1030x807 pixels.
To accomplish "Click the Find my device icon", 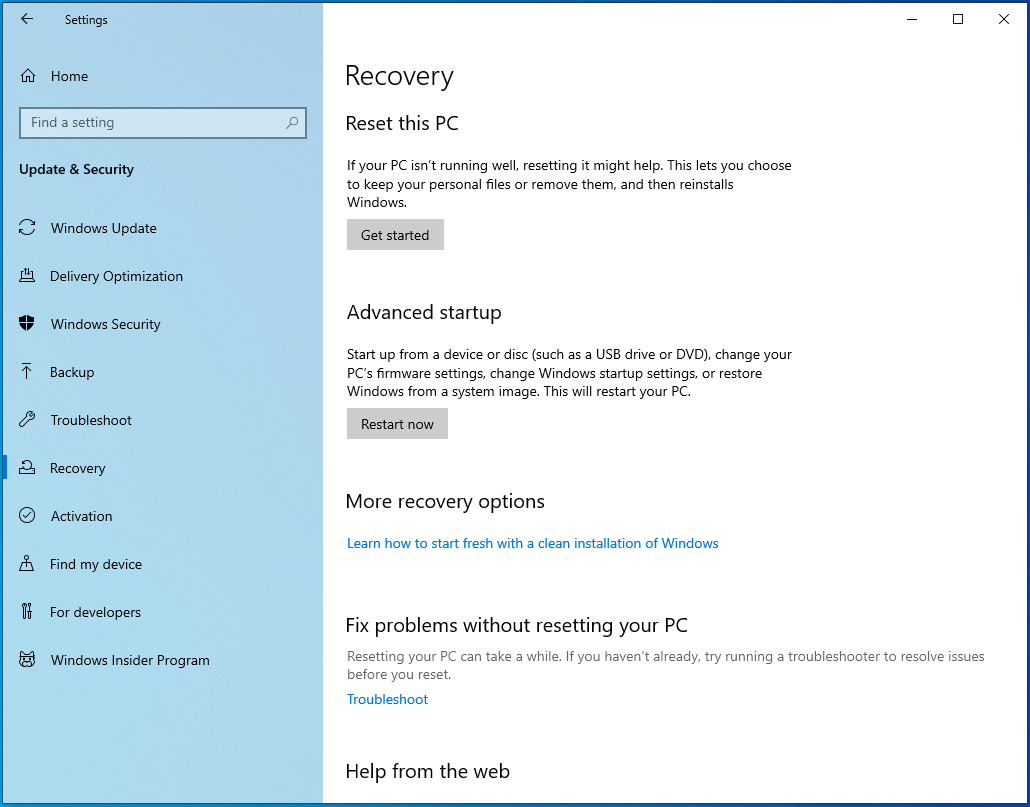I will tap(27, 563).
